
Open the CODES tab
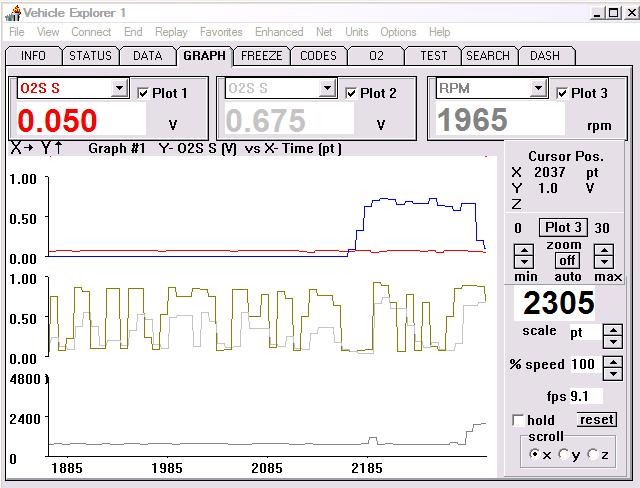(318, 56)
